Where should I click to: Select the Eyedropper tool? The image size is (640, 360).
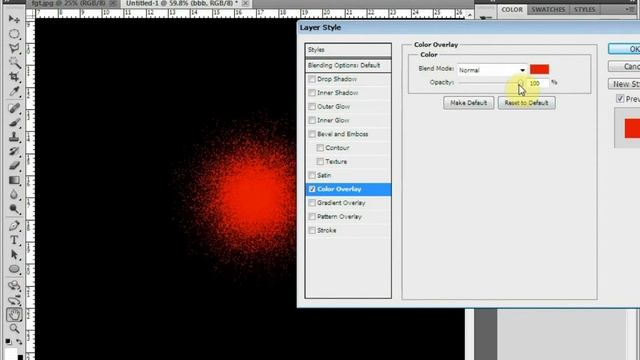point(14,91)
